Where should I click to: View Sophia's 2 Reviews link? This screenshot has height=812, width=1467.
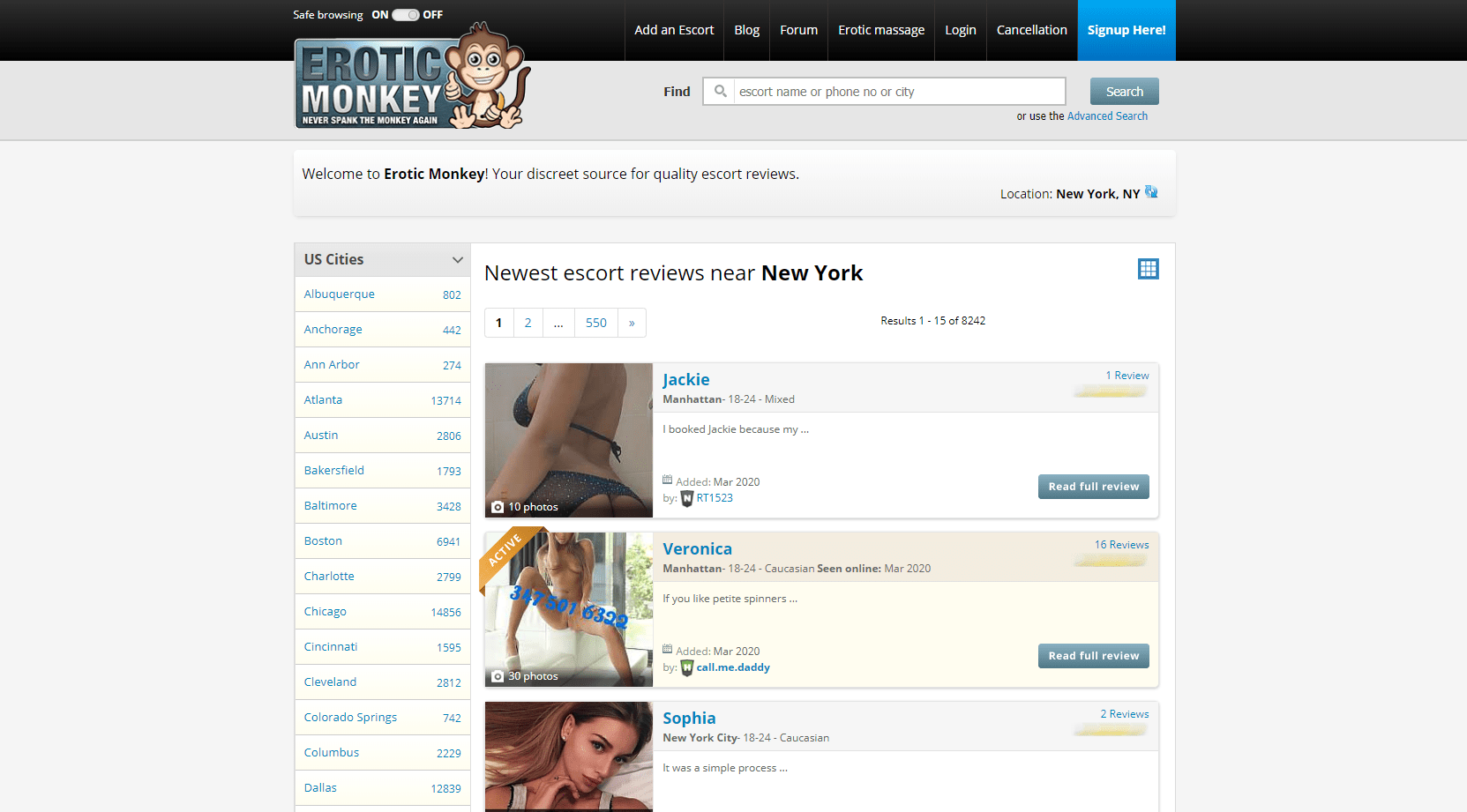tap(1124, 714)
